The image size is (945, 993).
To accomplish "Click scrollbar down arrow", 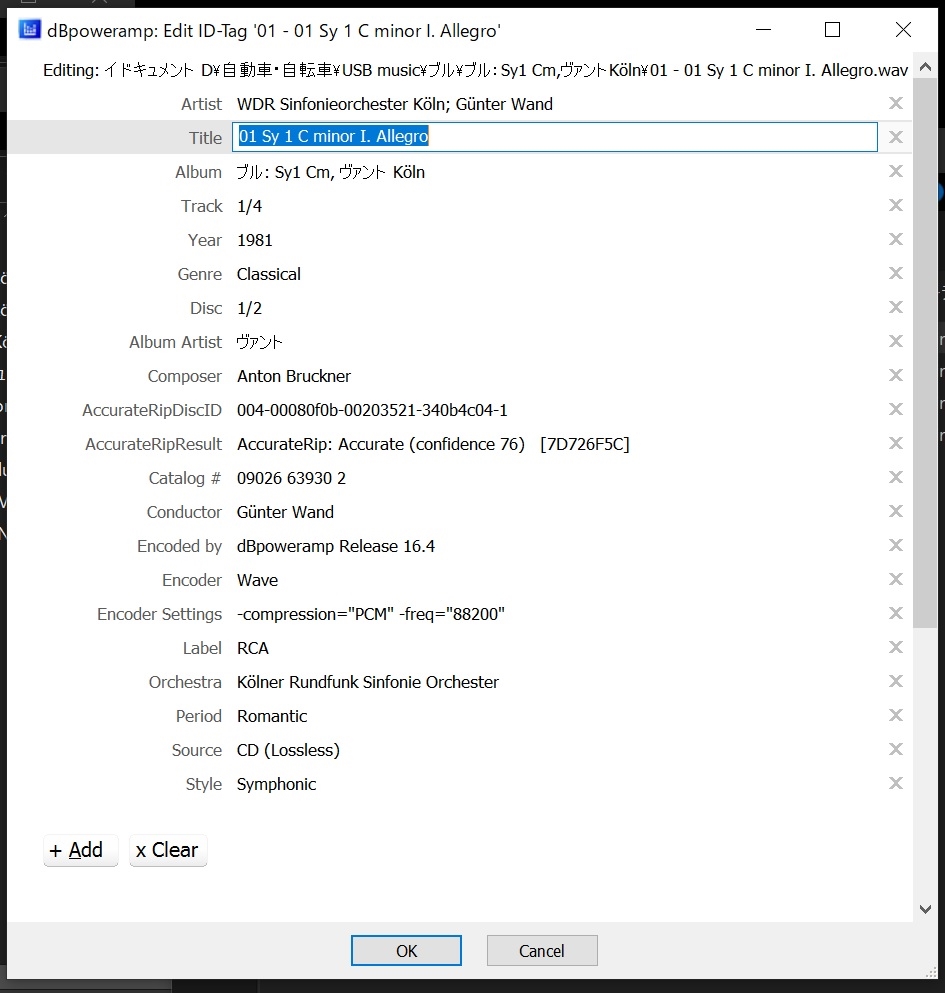I will 925,909.
